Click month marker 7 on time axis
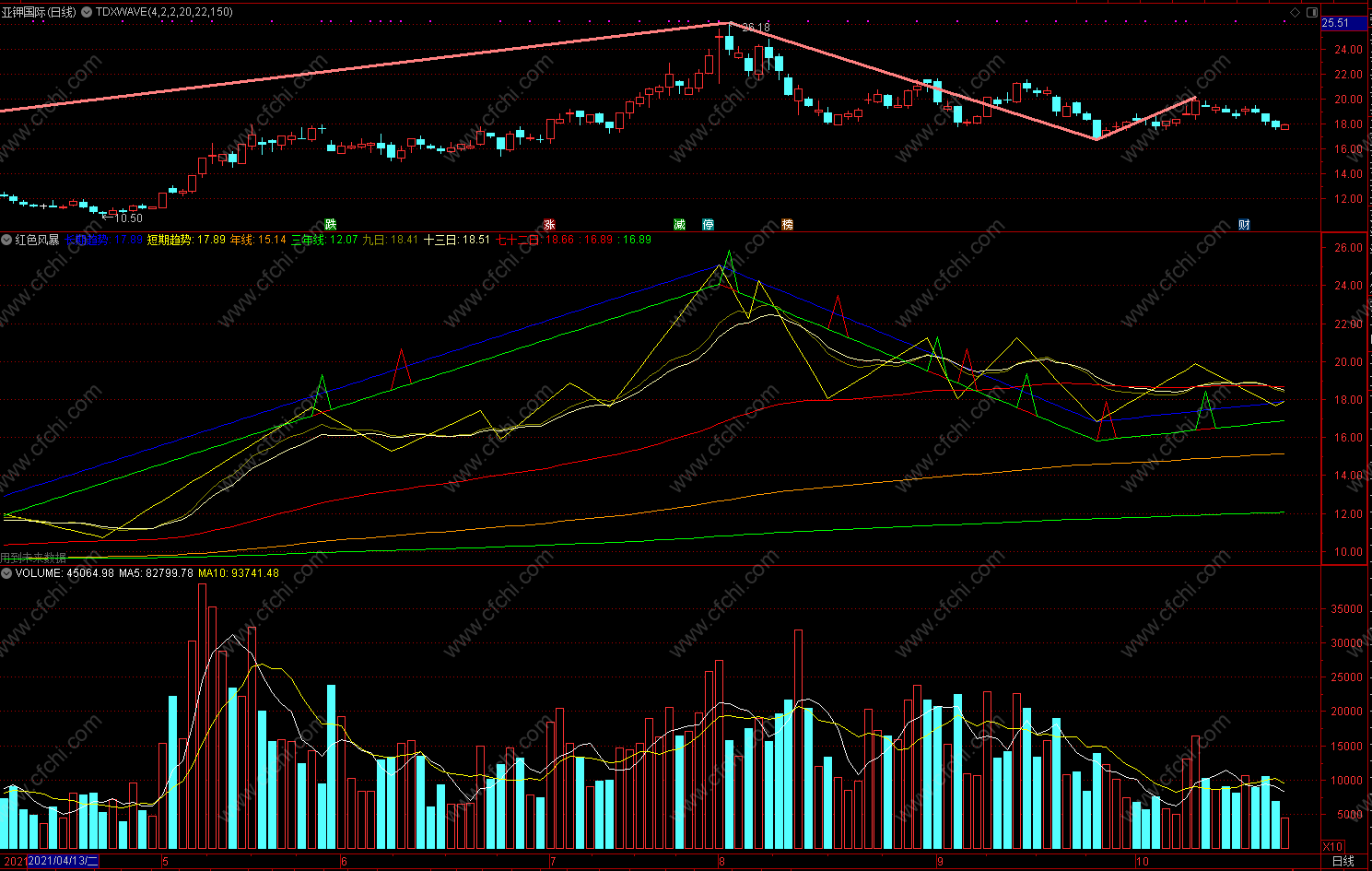This screenshot has width=1372, height=871. tap(552, 862)
